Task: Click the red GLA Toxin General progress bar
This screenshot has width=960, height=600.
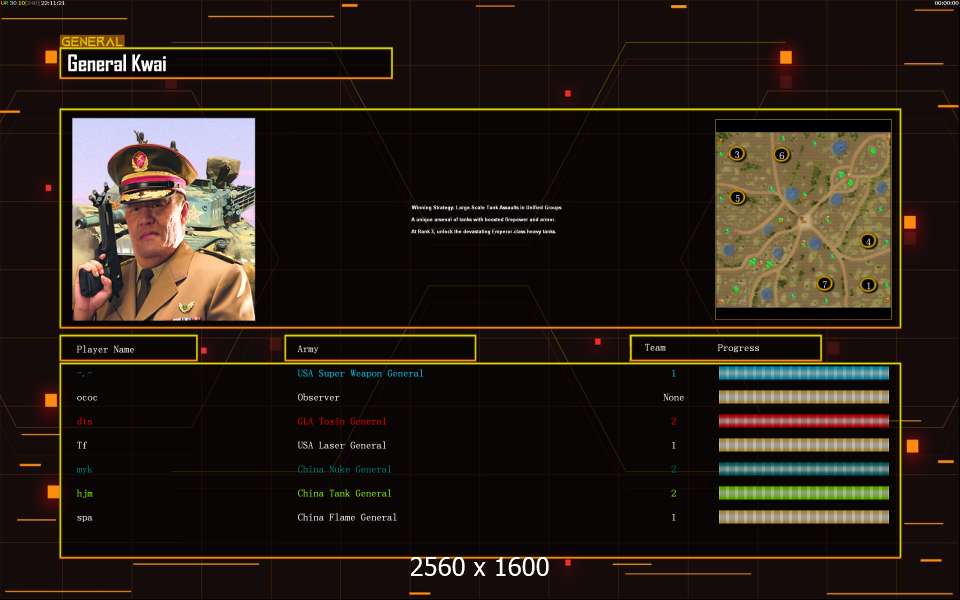Action: (x=804, y=421)
